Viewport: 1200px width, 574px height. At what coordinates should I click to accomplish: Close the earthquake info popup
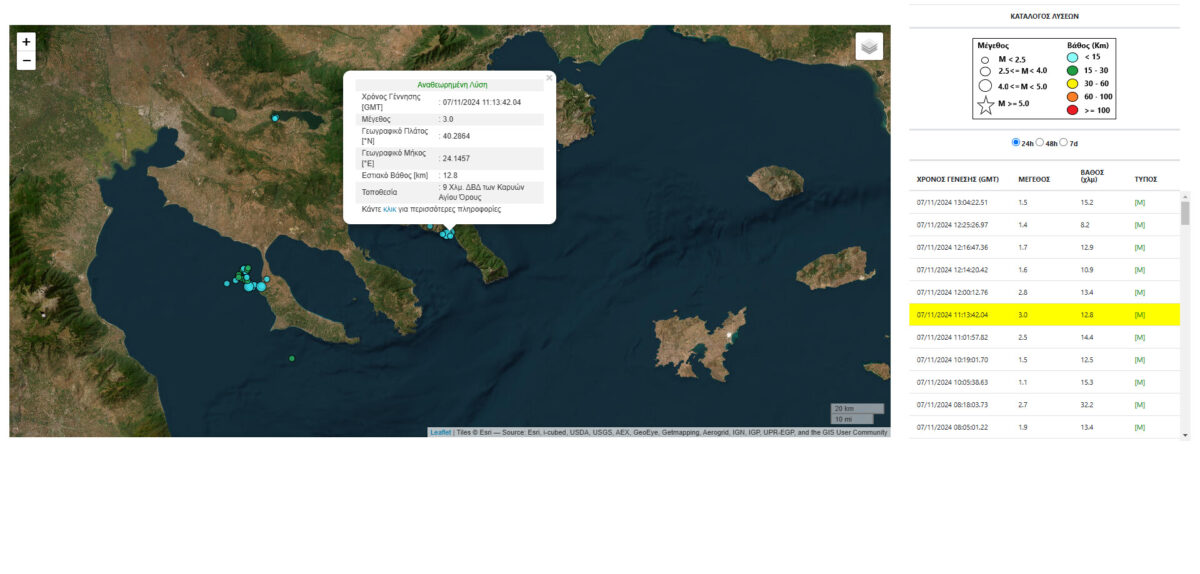[549, 76]
